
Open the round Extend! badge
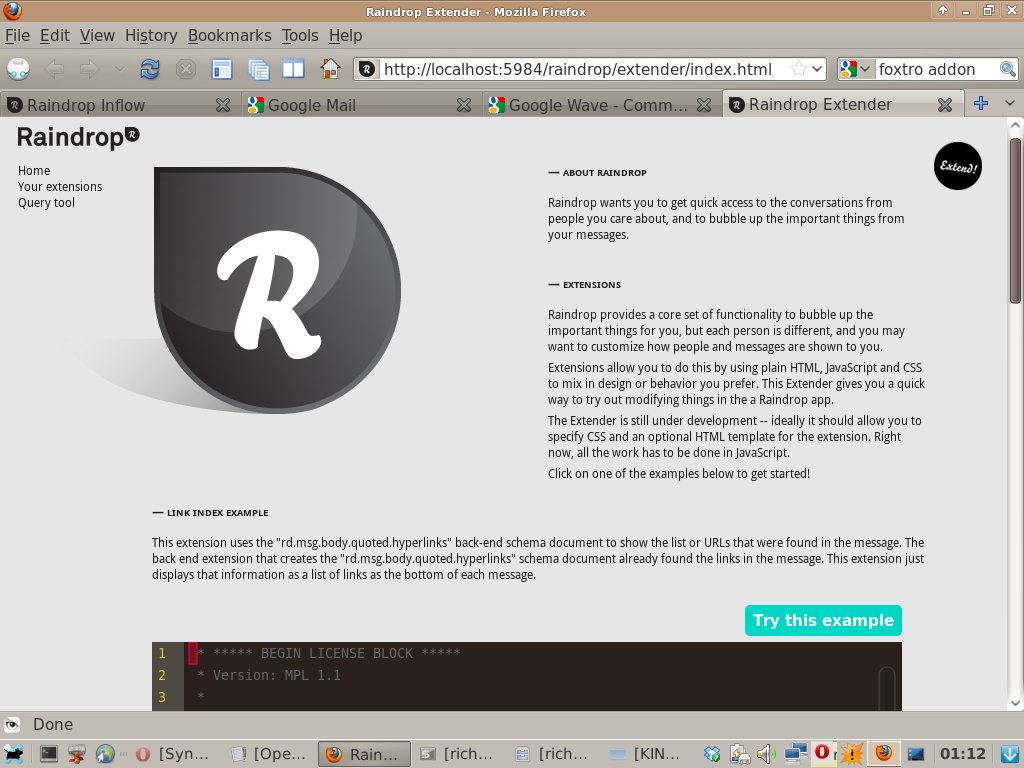957,166
